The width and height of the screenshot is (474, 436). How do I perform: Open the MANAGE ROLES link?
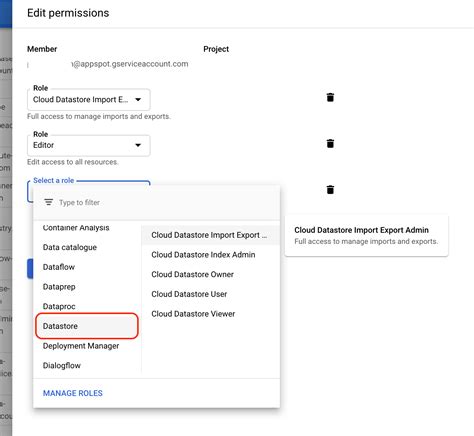click(73, 393)
